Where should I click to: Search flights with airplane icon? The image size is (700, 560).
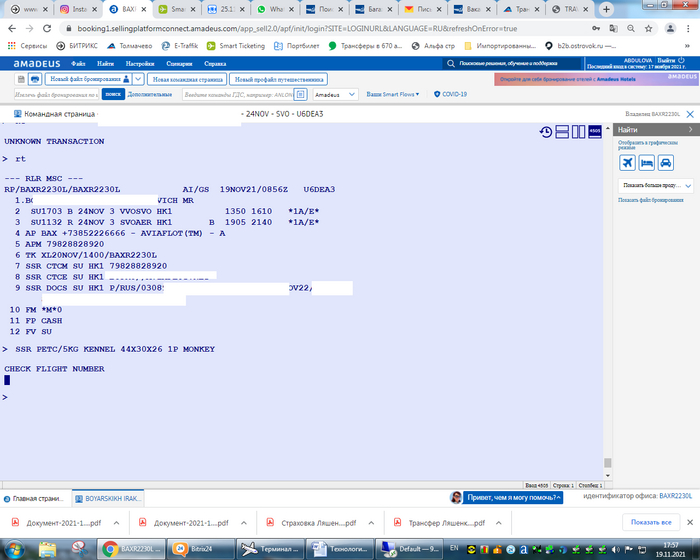coord(627,163)
